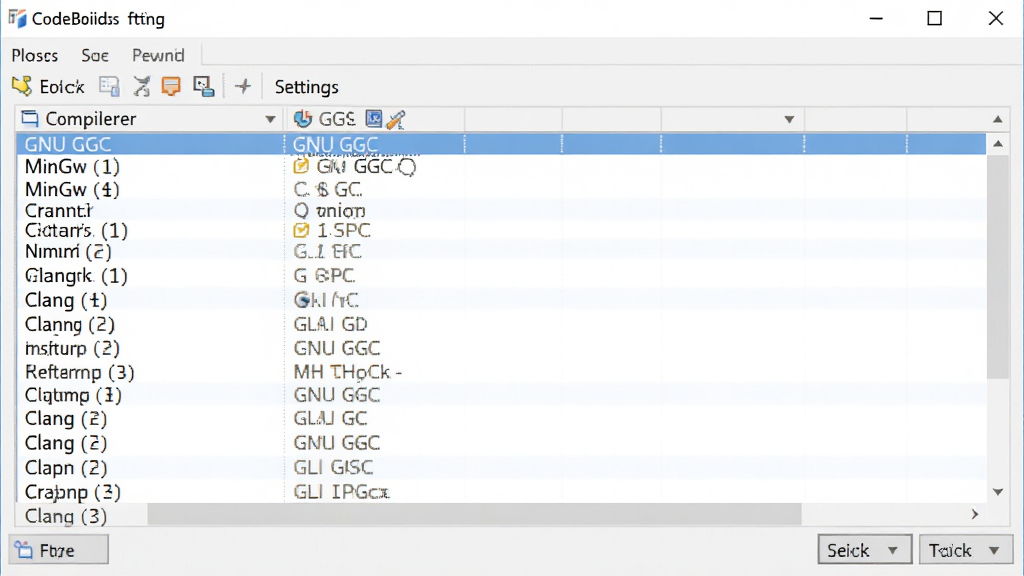The height and width of the screenshot is (576, 1024).
Task: Toggle the checkbox next to 1.SPC
Action: tap(301, 230)
